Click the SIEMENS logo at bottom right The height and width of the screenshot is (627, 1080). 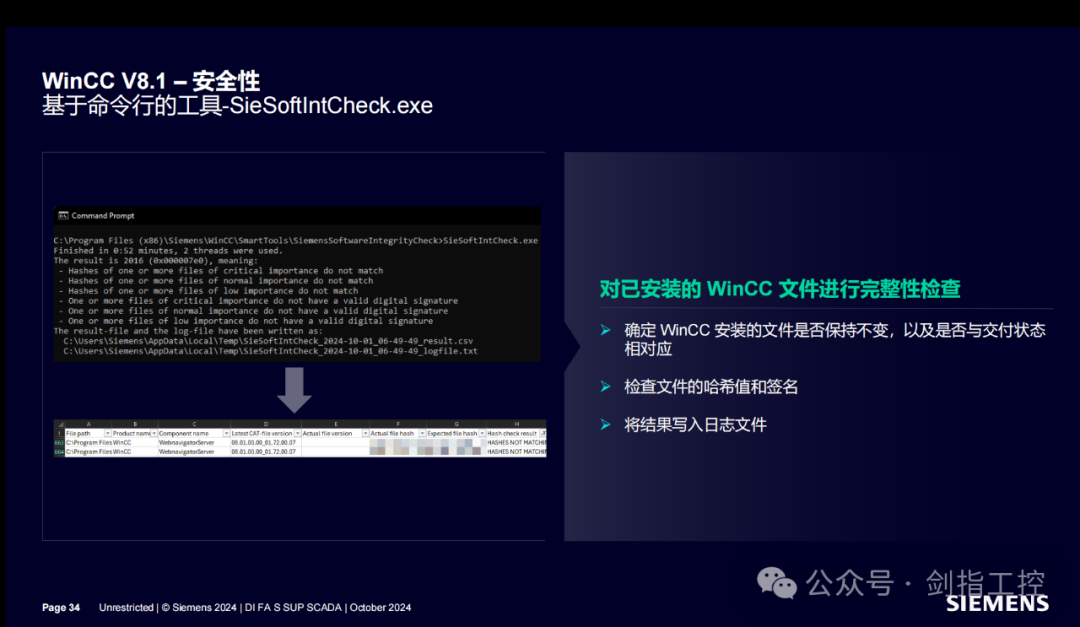coord(996,604)
